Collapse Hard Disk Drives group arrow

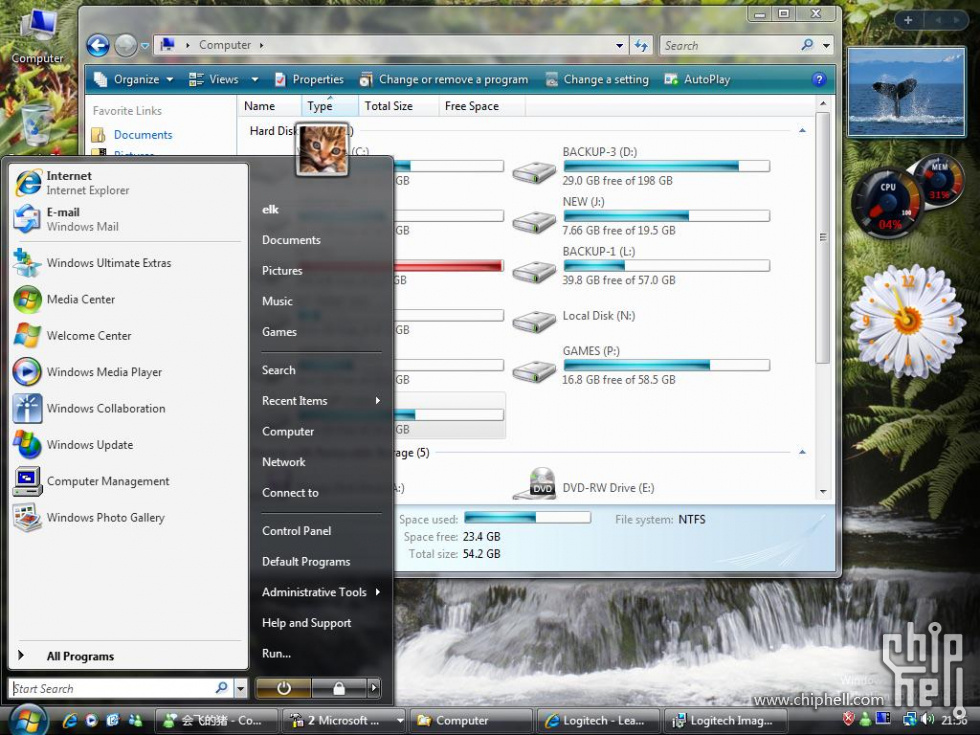[802, 131]
